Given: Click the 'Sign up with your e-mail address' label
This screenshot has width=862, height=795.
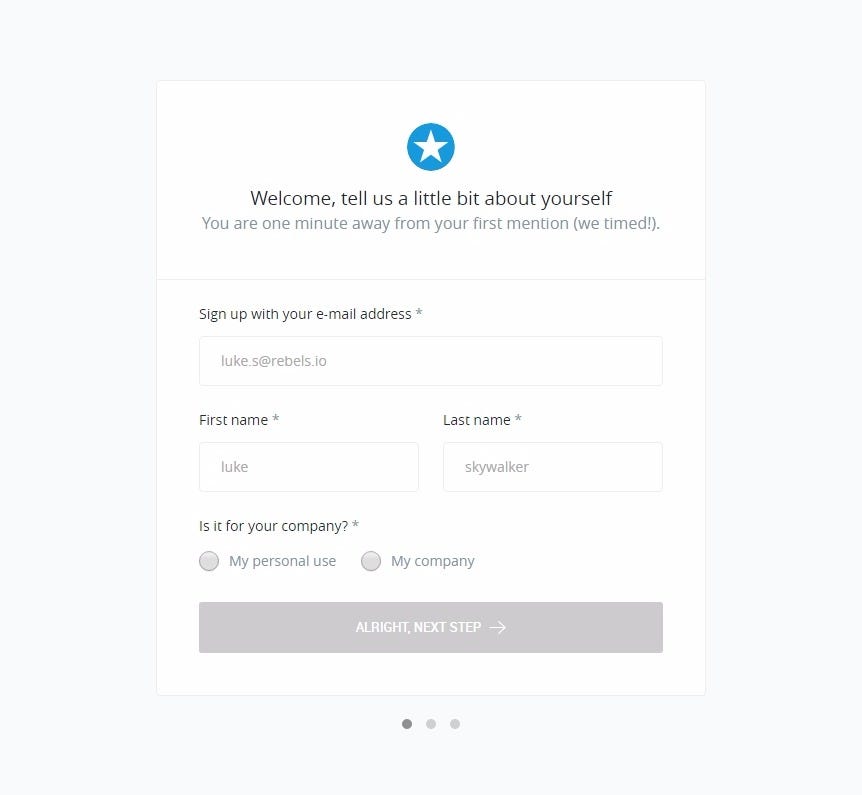Looking at the screenshot, I should (305, 314).
